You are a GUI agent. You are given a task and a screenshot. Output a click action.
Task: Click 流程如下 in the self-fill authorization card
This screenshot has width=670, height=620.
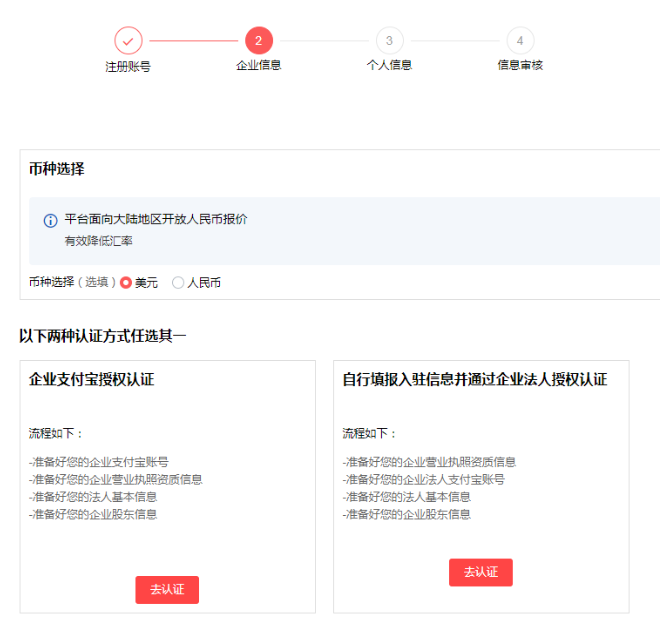tap(369, 434)
